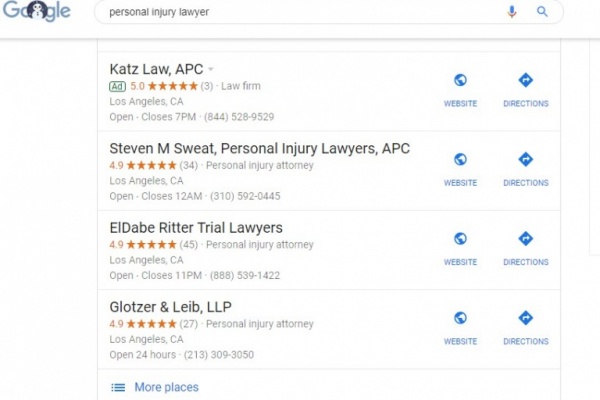Click the microphone voice search icon
This screenshot has height=400, width=600.
pyautogui.click(x=513, y=12)
